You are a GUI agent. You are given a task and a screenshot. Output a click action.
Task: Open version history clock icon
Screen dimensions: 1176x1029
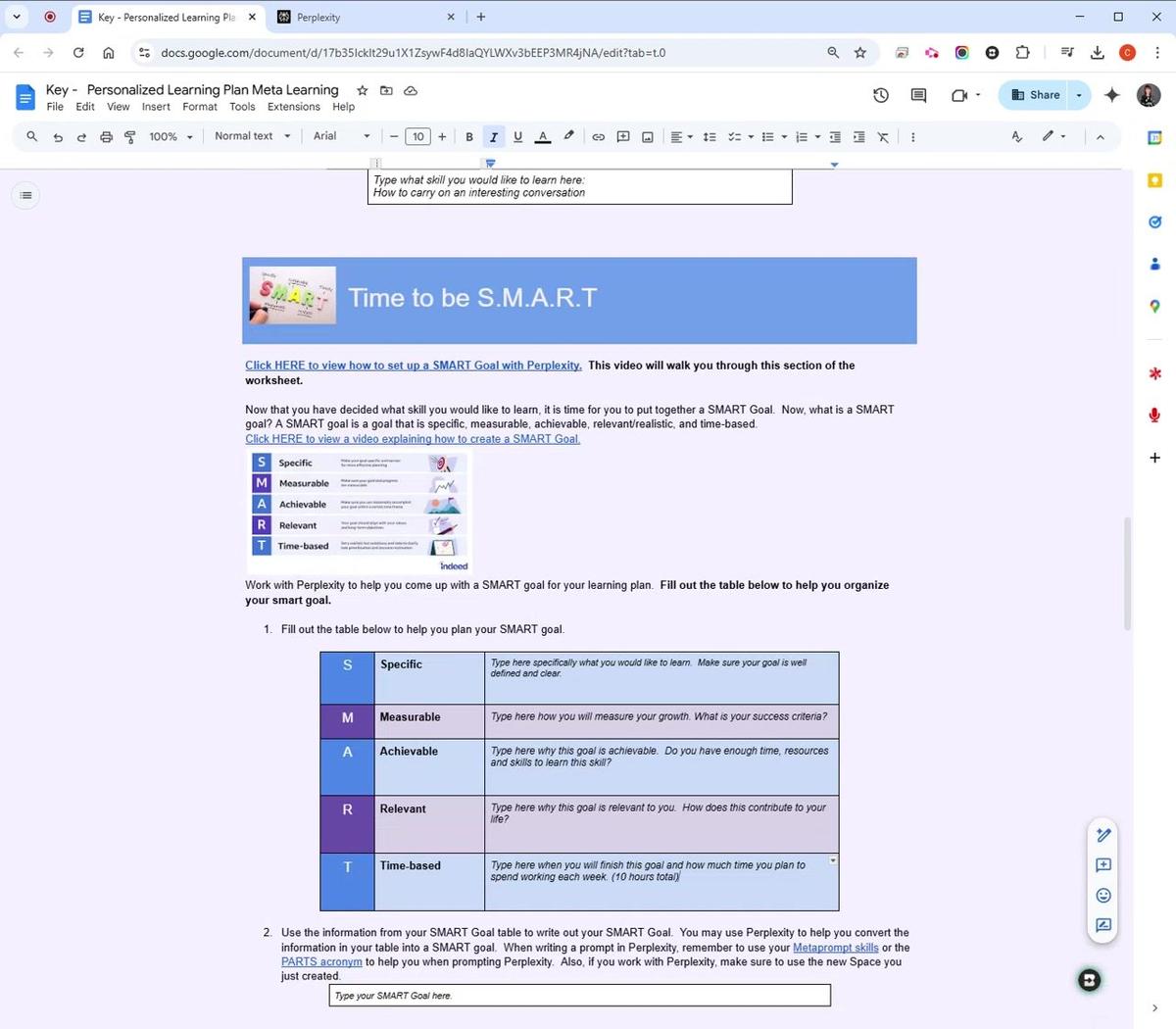point(881,95)
